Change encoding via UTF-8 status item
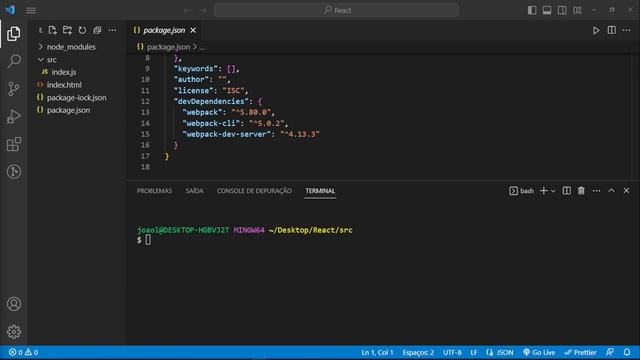 click(452, 352)
